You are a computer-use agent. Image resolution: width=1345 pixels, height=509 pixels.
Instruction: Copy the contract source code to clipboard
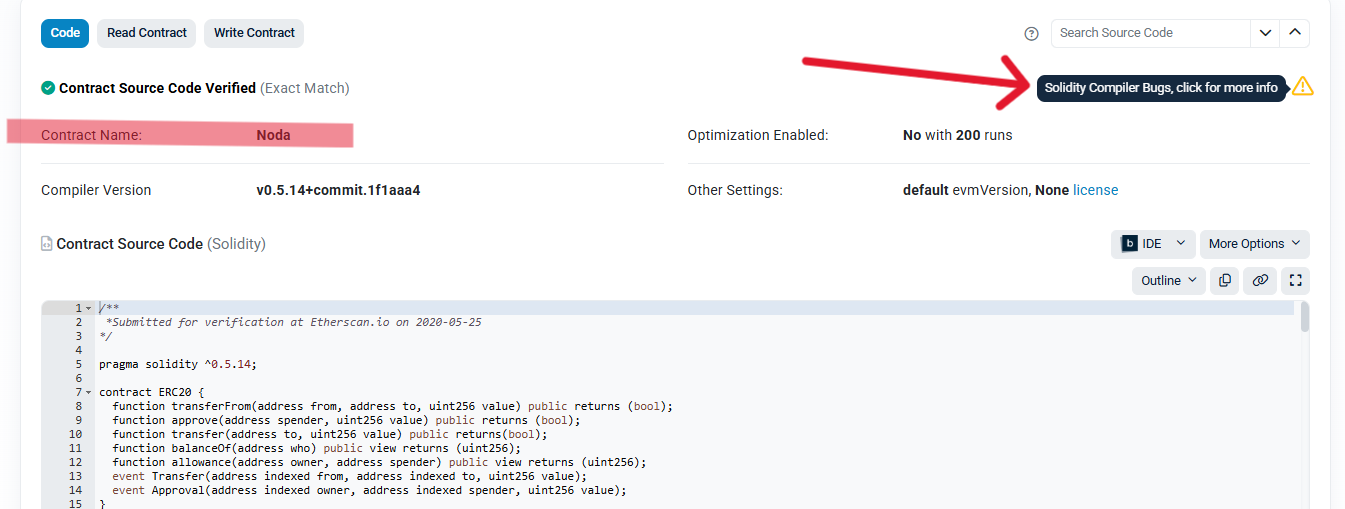[x=1224, y=281]
